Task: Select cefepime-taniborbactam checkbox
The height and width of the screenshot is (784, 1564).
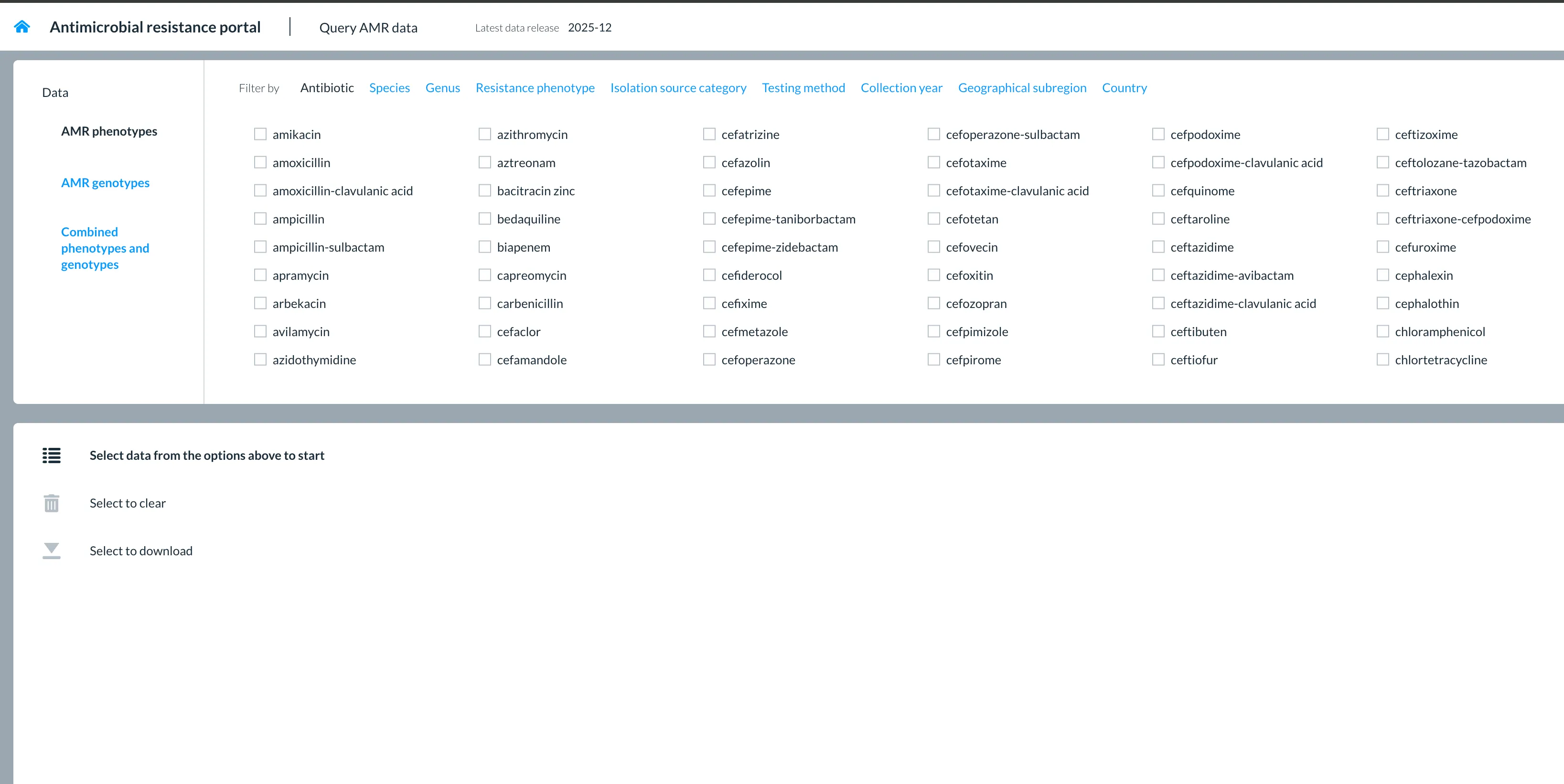Action: coord(709,219)
